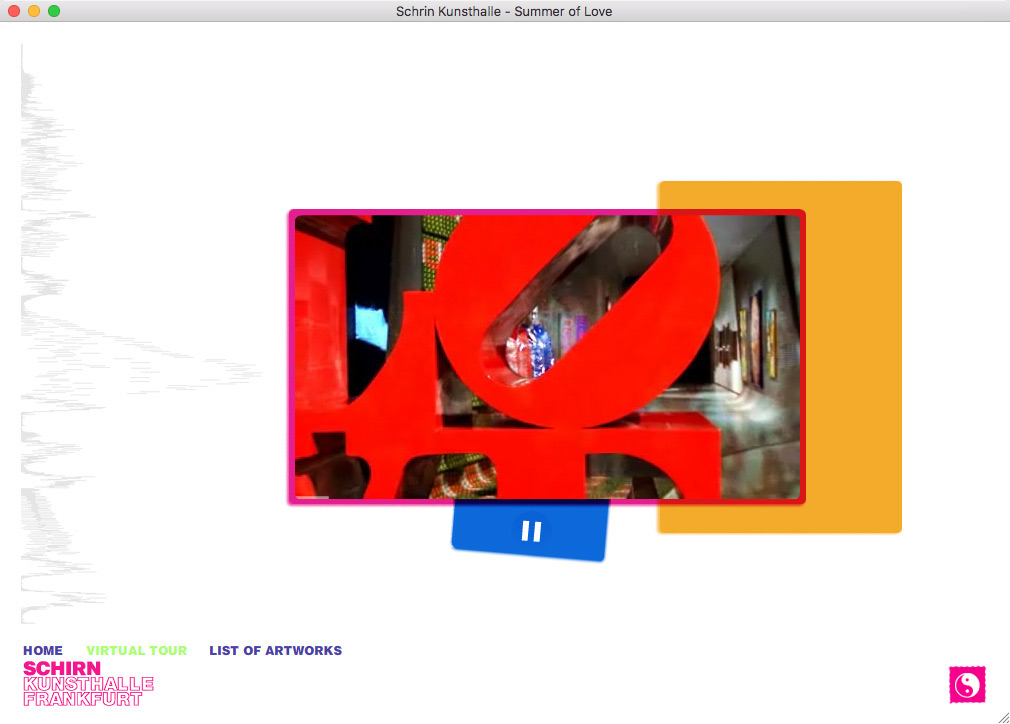Click the outlined FRANKFURT text in the logo

(x=82, y=700)
